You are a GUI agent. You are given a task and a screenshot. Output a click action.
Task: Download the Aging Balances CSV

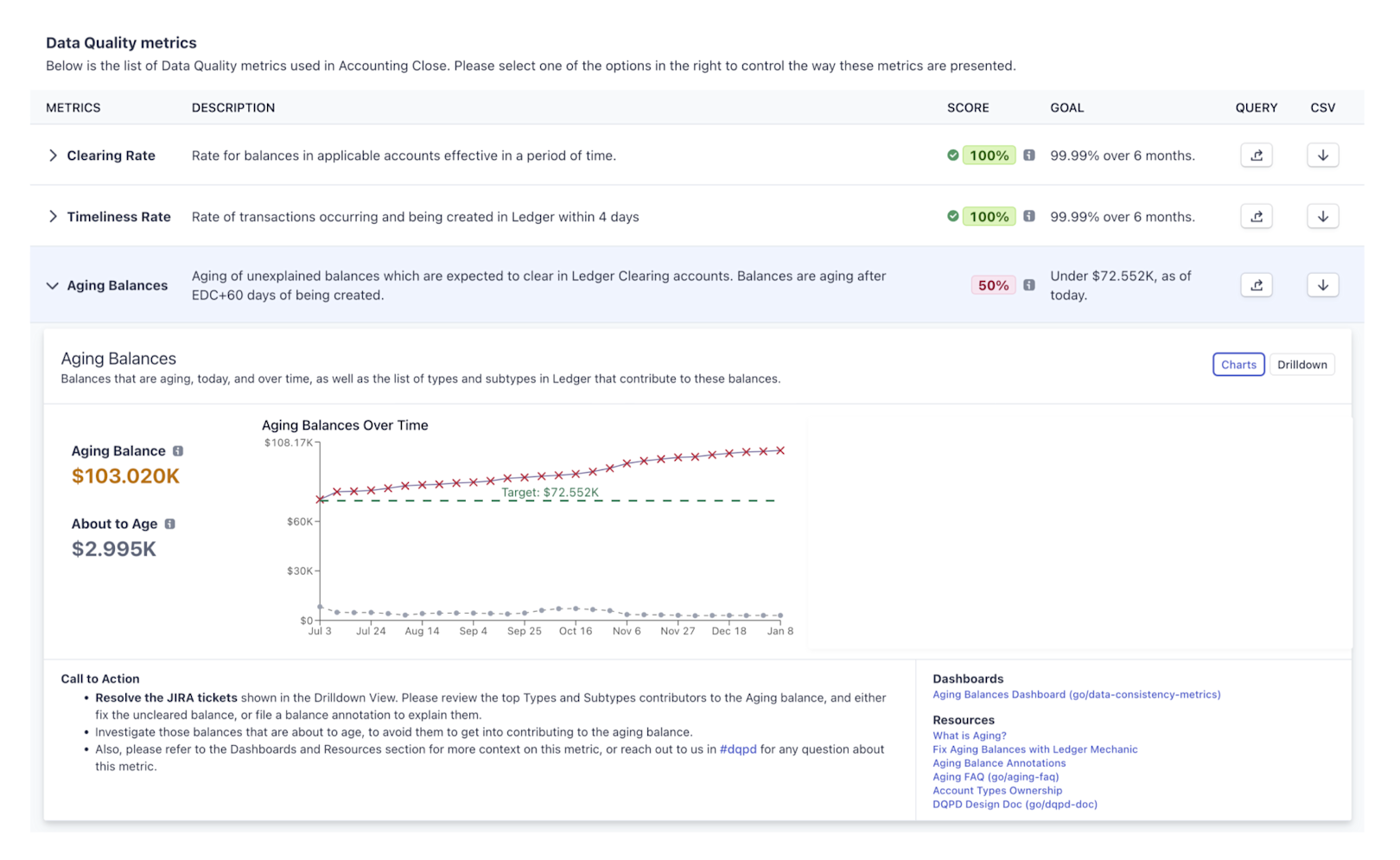[x=1322, y=284]
